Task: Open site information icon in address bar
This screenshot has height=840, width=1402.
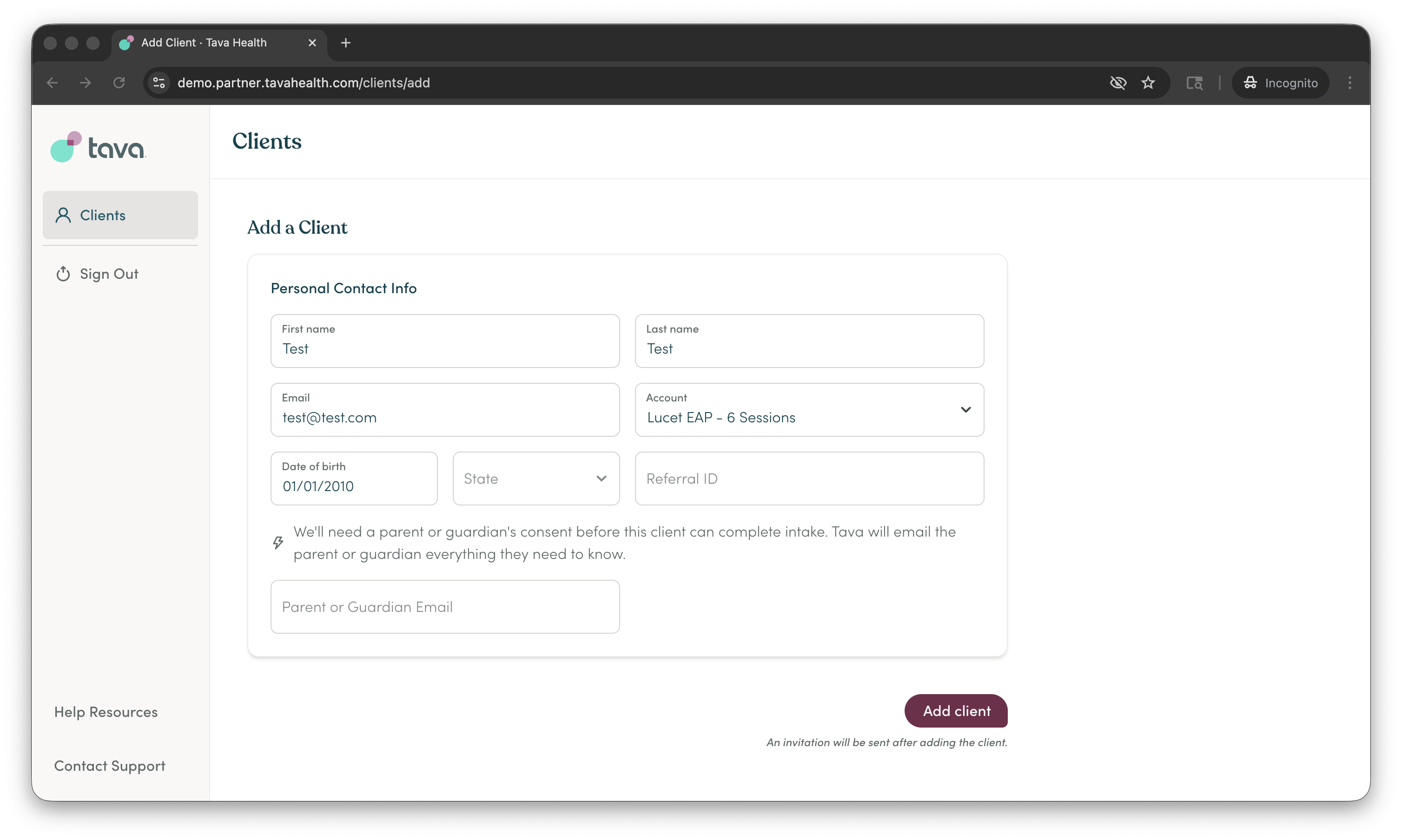Action: pyautogui.click(x=159, y=83)
